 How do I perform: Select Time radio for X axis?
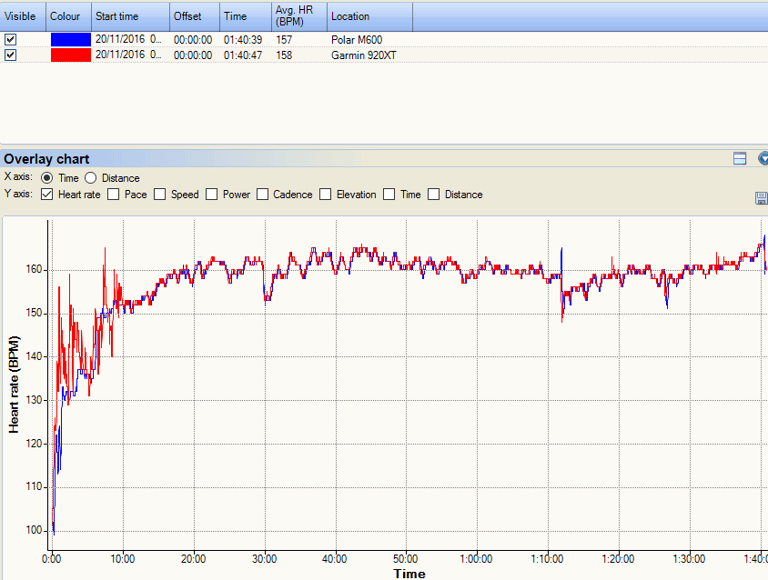click(x=47, y=178)
